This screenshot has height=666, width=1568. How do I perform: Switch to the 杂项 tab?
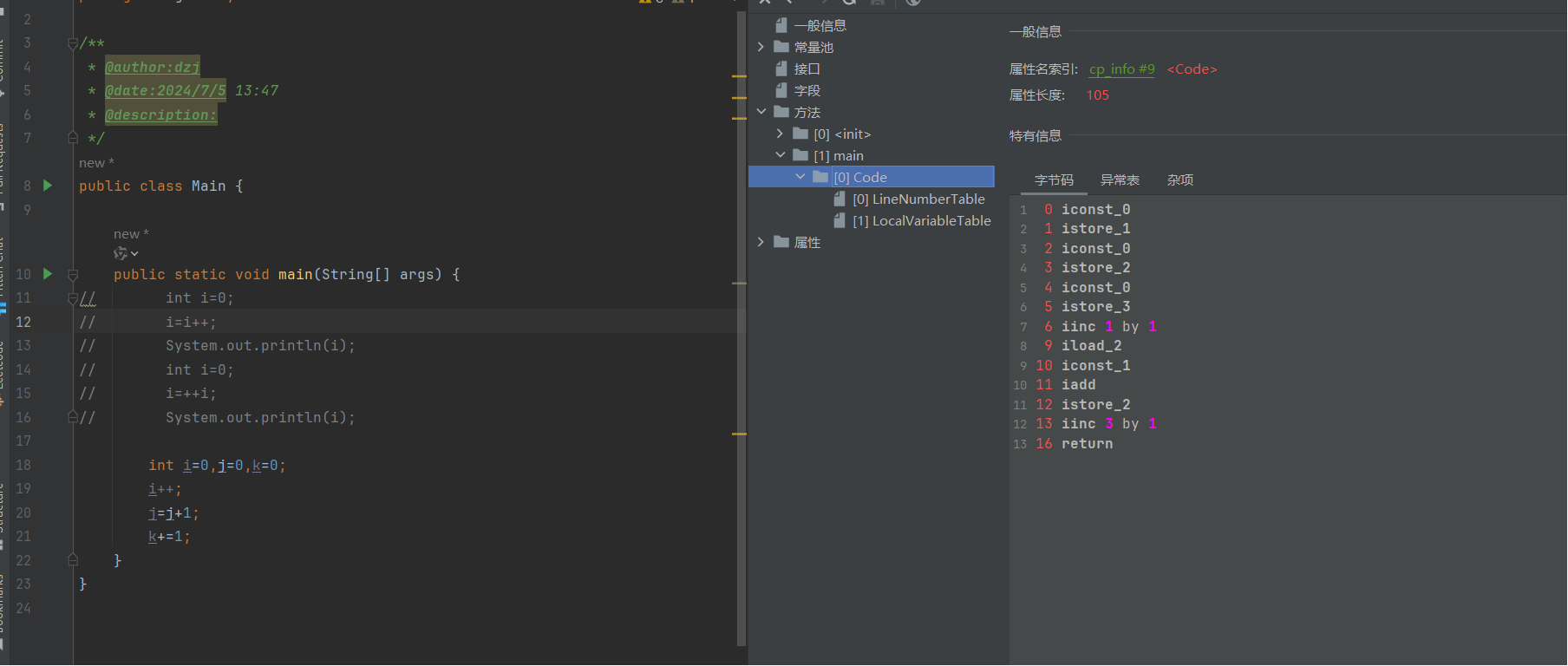[1179, 180]
